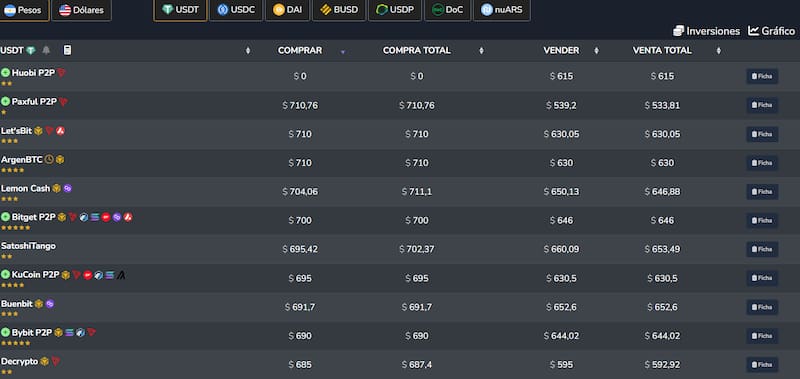Screen dimensions: 800x379
Task: Click SatoshiTango vender price $ 660,09
Action: pos(561,249)
